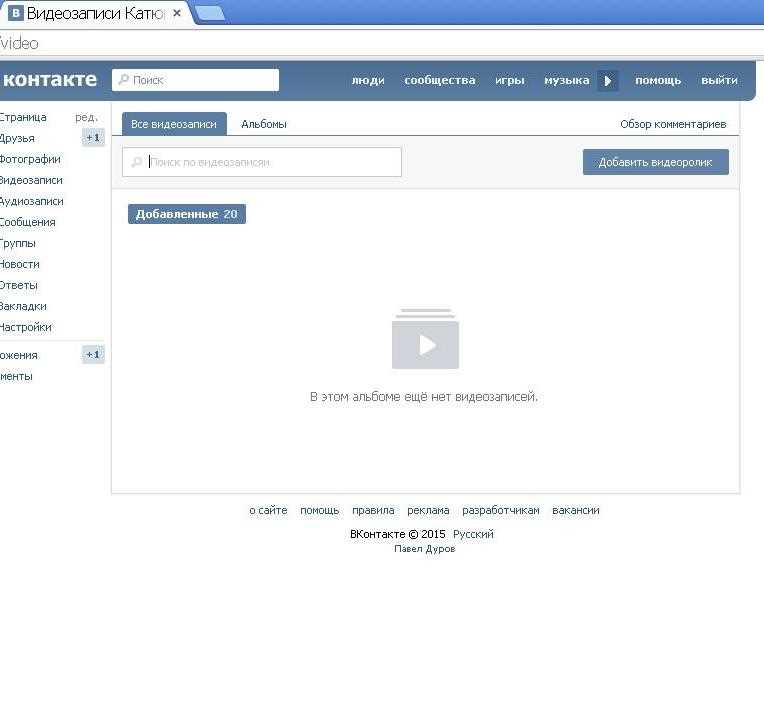Open Видеозаписи in the left sidebar
This screenshot has height=703, width=764.
click(x=31, y=180)
